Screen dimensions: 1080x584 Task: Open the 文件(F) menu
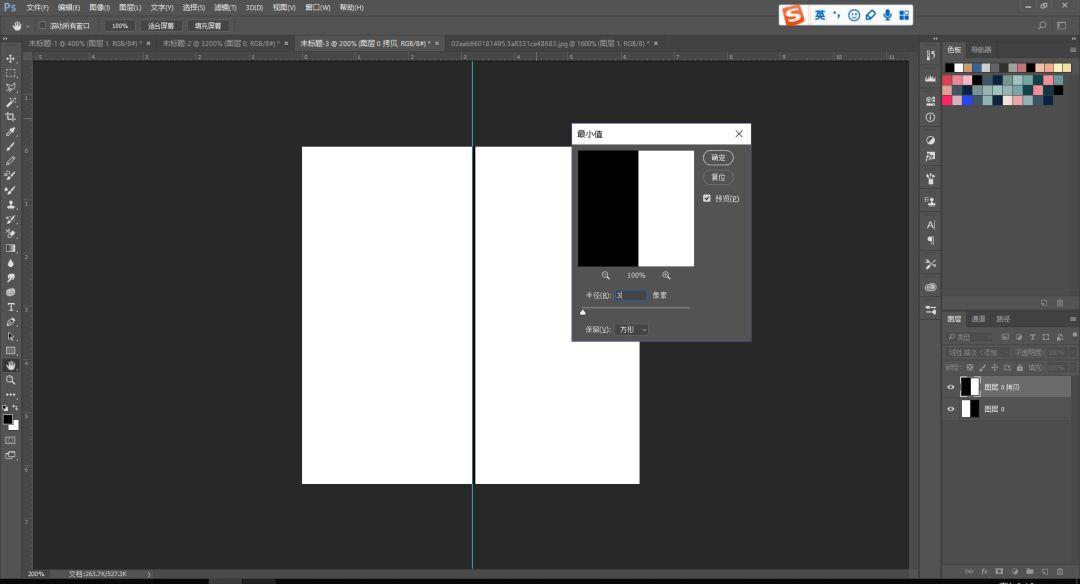click(x=37, y=8)
